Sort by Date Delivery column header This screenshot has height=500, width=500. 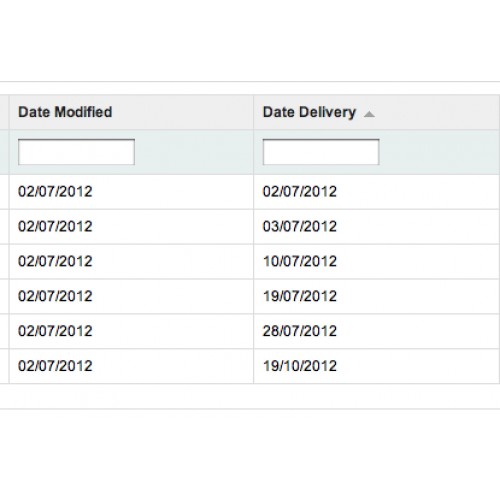tap(309, 112)
